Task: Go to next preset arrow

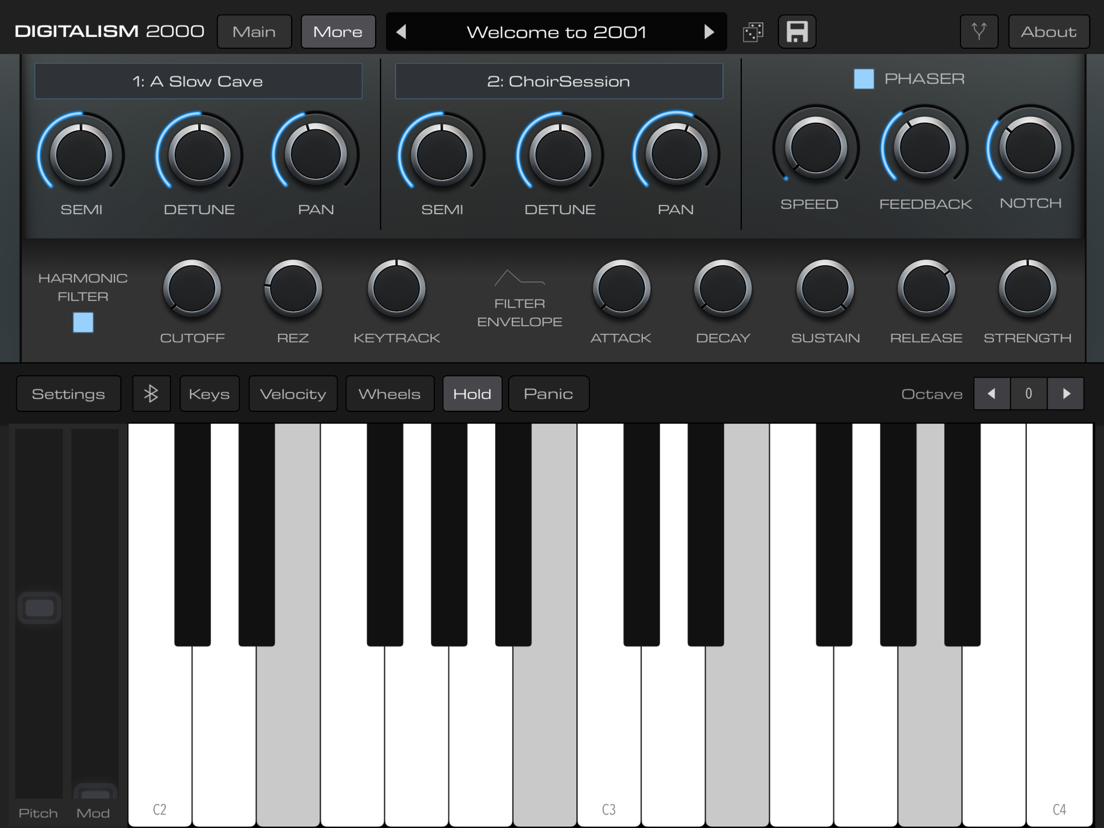Action: point(708,32)
